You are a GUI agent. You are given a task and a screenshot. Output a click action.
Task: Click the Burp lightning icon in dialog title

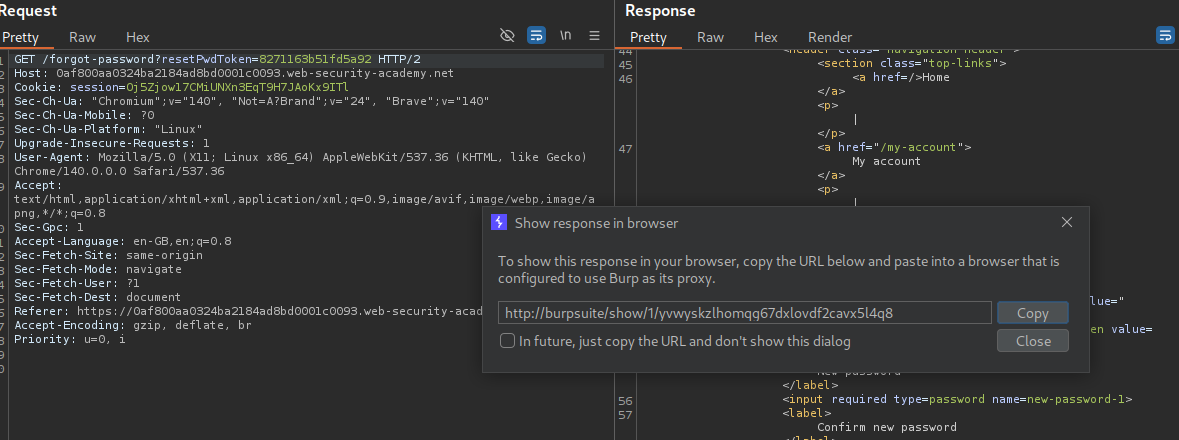tap(499, 223)
